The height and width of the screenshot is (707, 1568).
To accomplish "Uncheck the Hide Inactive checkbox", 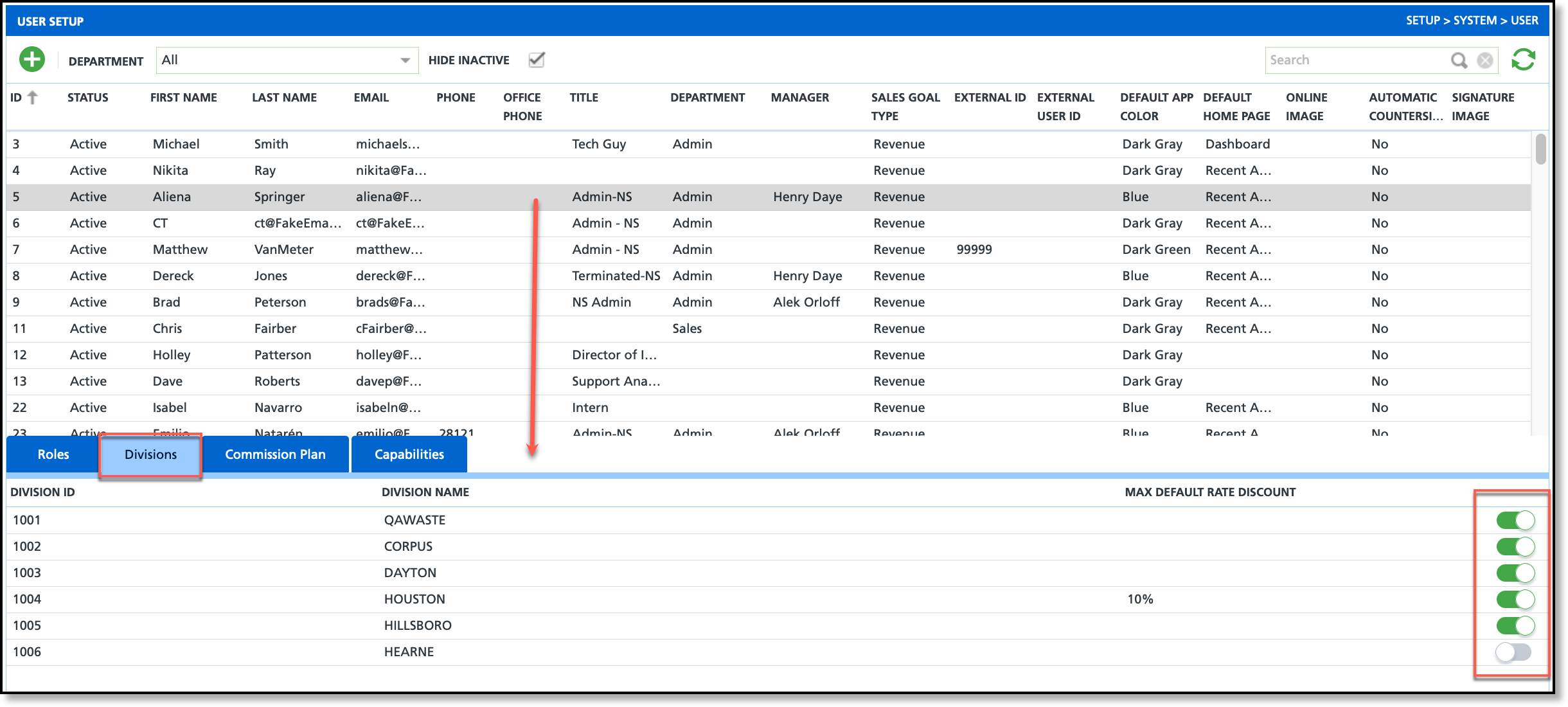I will 537,60.
